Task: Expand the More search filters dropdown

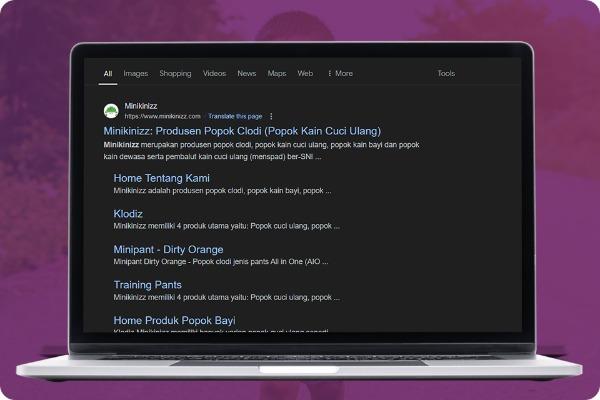Action: click(x=339, y=73)
